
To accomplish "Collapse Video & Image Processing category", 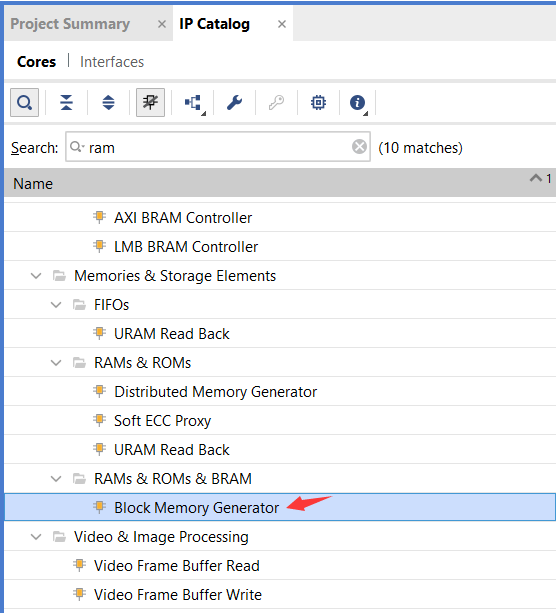I will 36,537.
